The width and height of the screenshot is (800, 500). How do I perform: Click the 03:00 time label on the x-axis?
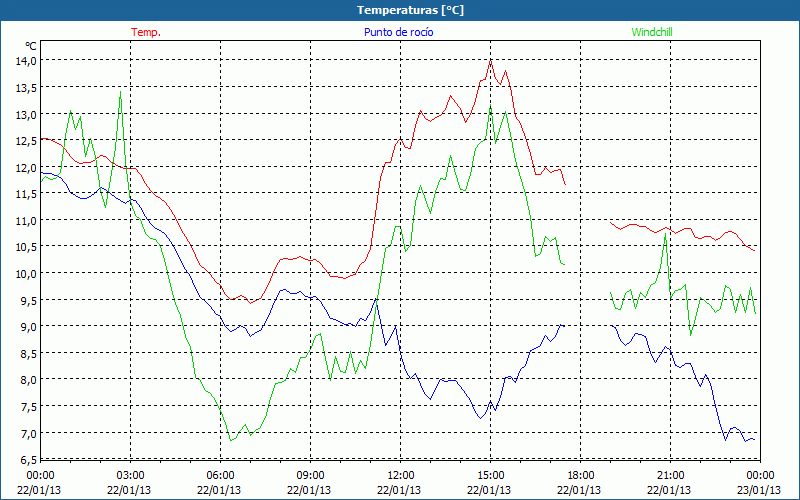tap(131, 476)
